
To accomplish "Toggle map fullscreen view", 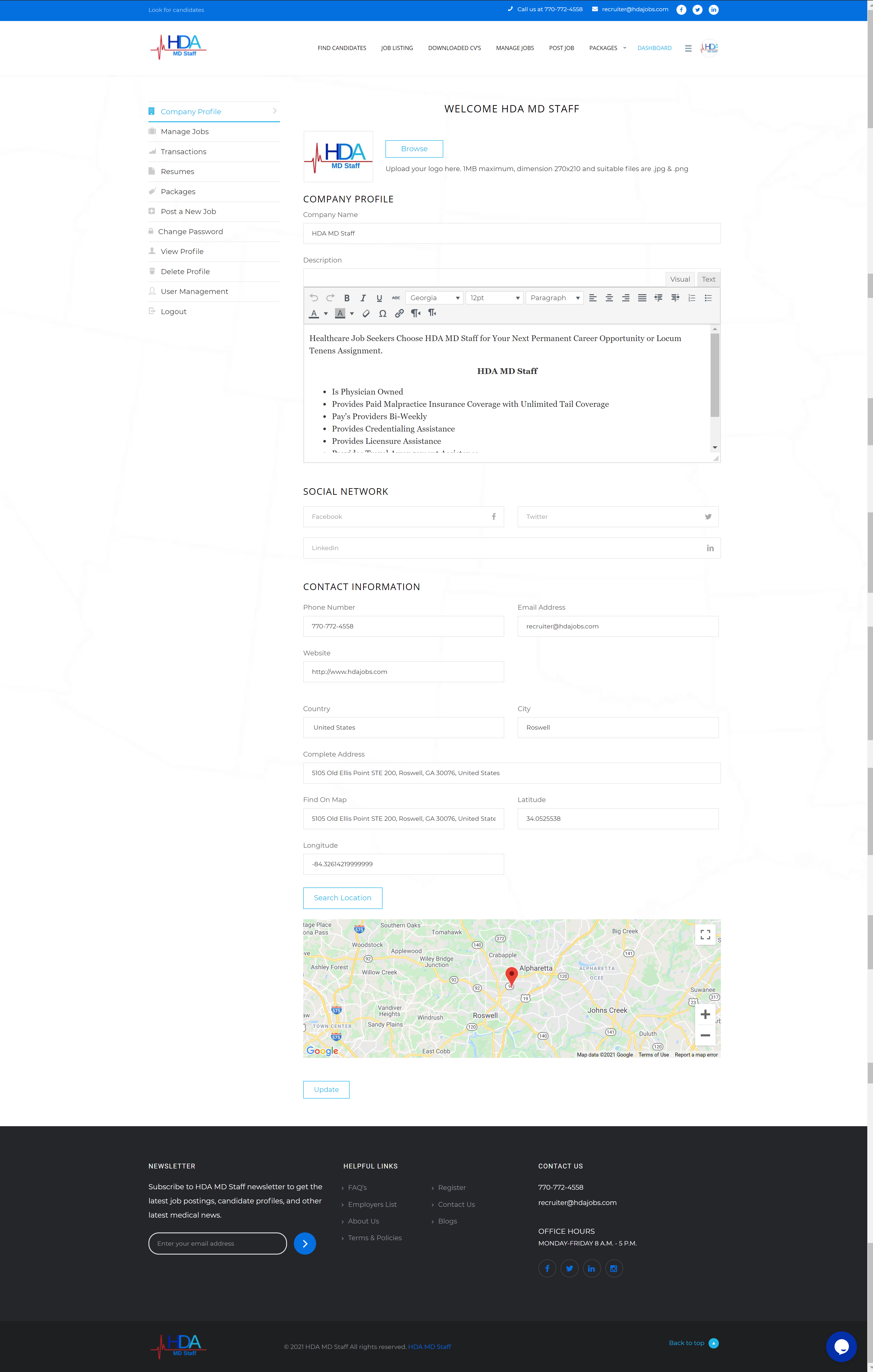I will (x=705, y=934).
